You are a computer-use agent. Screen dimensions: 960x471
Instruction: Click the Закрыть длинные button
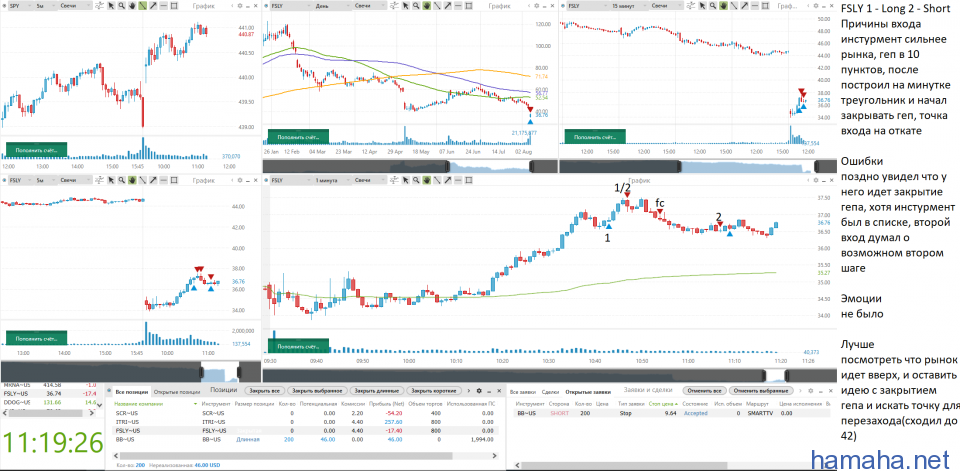(375, 390)
